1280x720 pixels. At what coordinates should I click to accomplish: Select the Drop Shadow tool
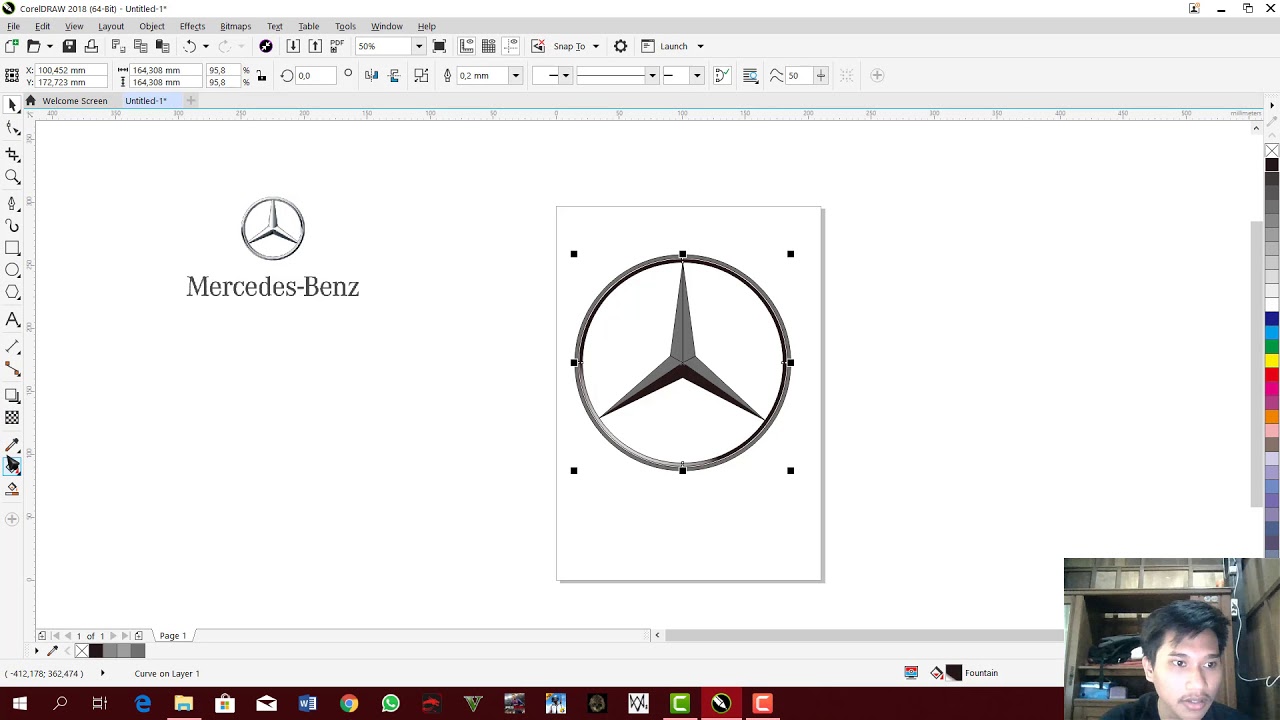tap(12, 395)
